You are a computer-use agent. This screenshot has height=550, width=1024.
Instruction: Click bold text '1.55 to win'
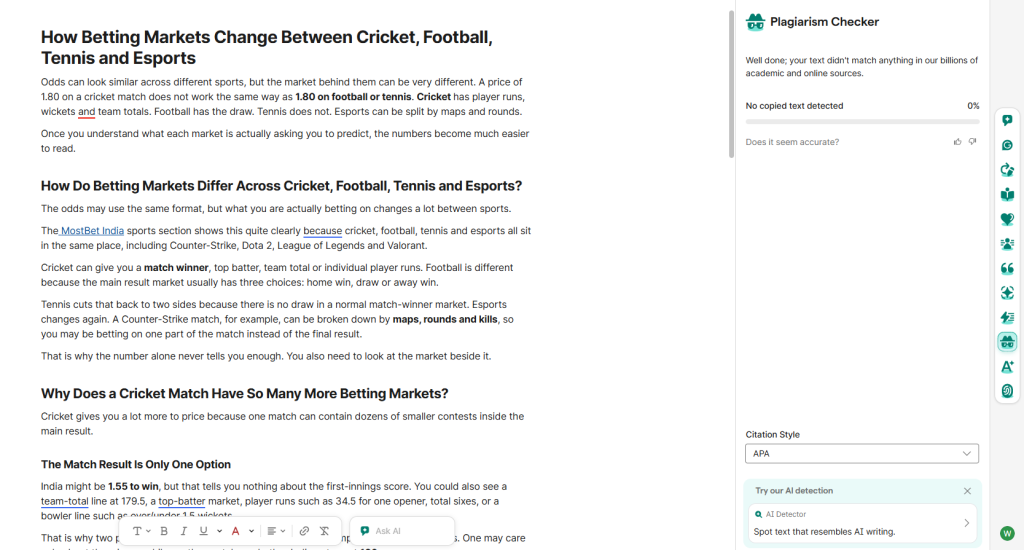coord(133,487)
